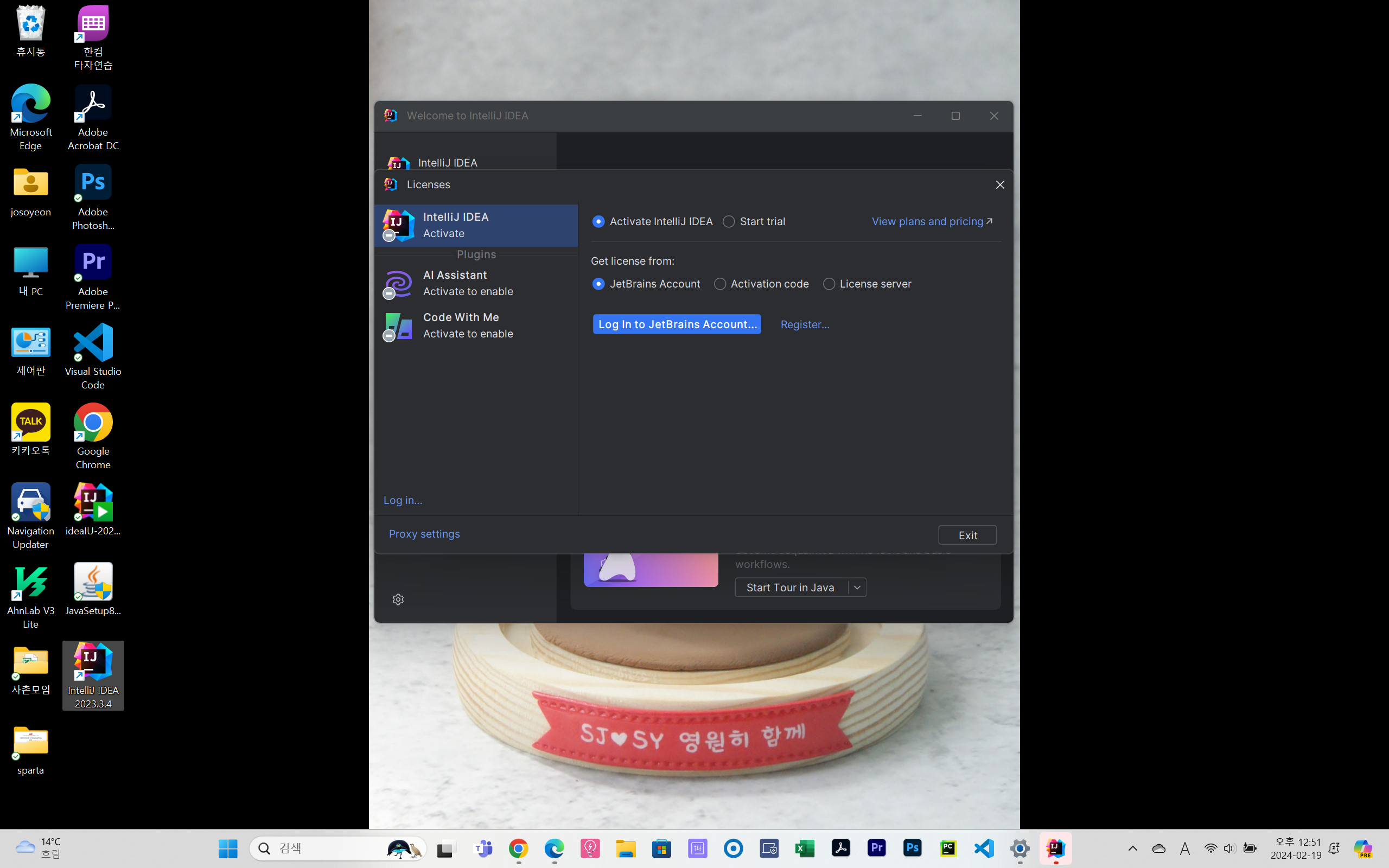Image resolution: width=1389 pixels, height=868 pixels.
Task: Select Visual Studio Code desktop icon
Action: click(93, 357)
